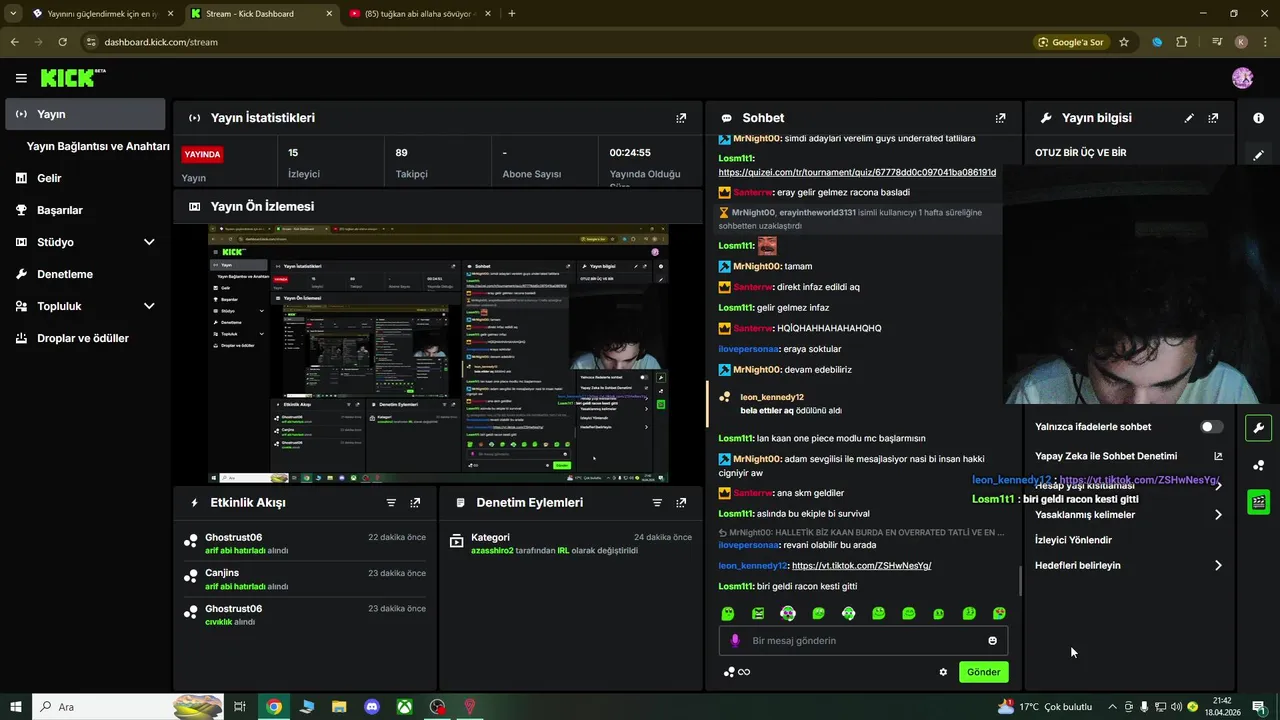The height and width of the screenshot is (720, 1280).
Task: Send message with Gönder button
Action: [x=983, y=672]
